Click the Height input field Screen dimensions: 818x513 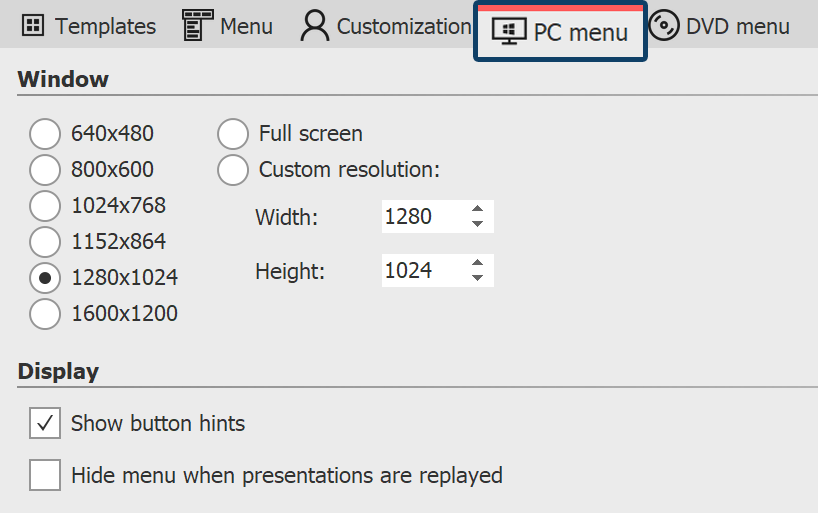(x=422, y=271)
